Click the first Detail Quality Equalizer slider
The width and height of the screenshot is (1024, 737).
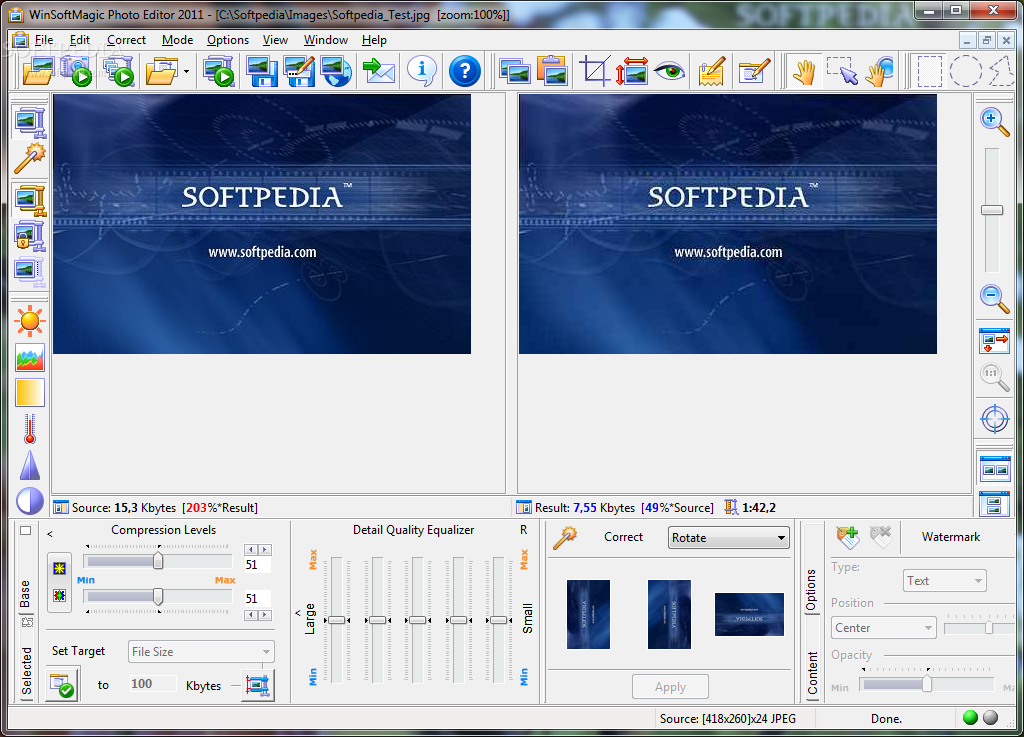click(336, 620)
